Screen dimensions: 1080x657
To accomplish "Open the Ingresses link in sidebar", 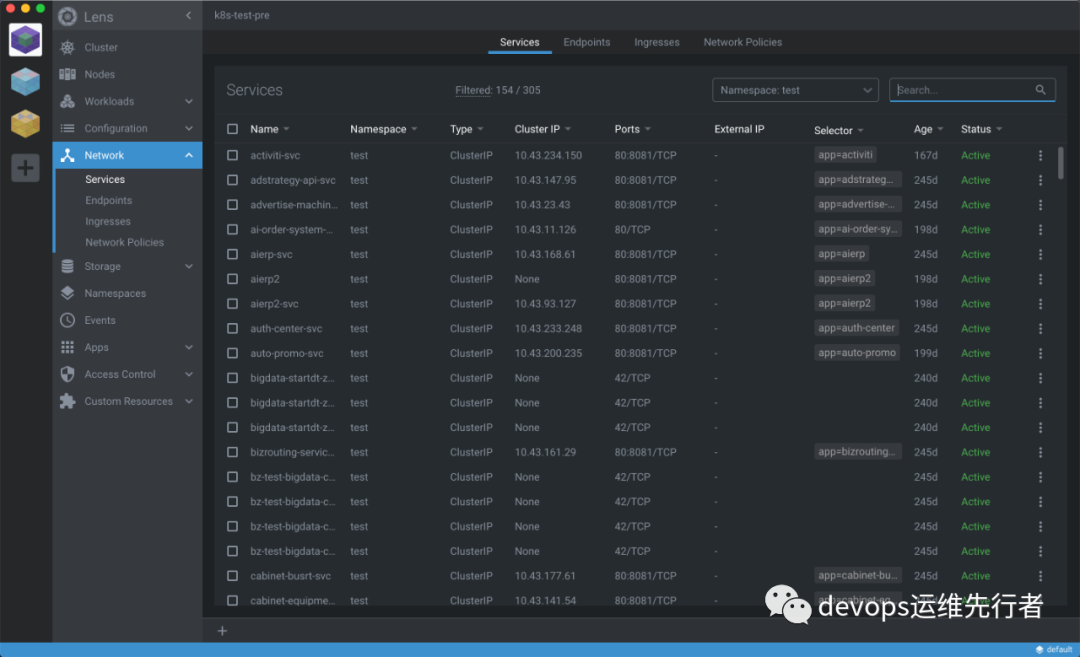I will (108, 221).
